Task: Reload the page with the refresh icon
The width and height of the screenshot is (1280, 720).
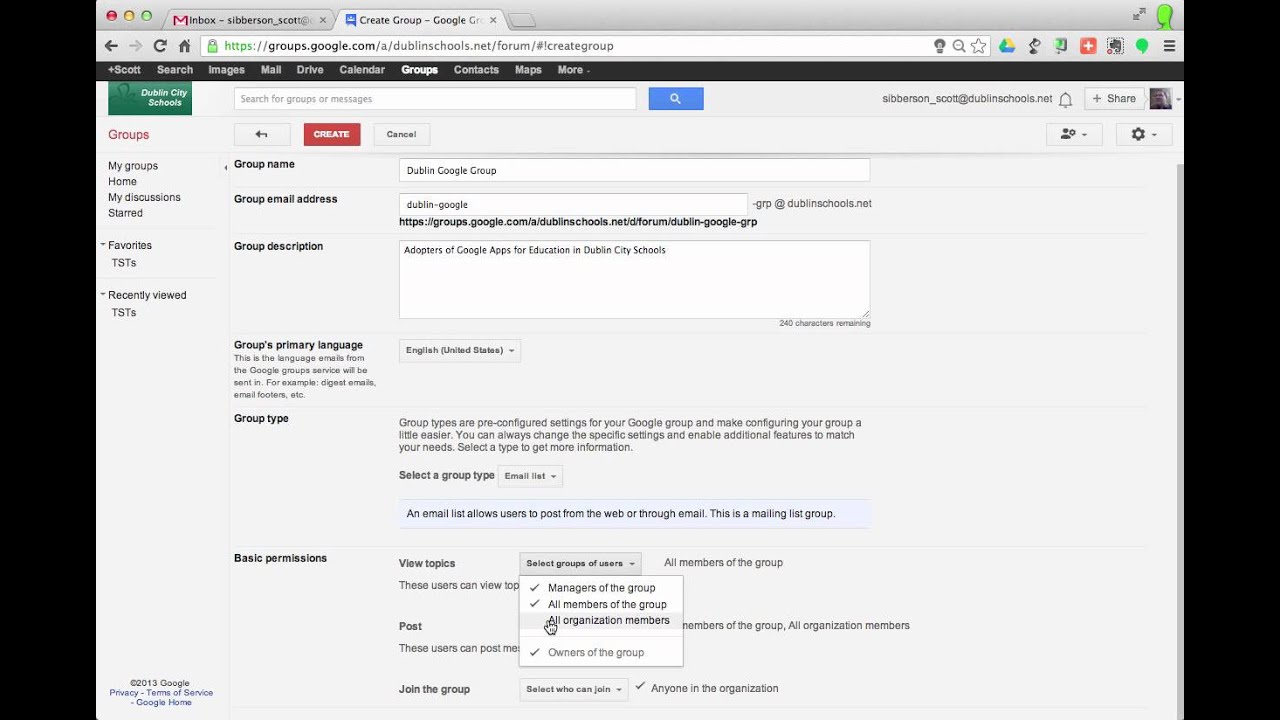Action: 160,46
